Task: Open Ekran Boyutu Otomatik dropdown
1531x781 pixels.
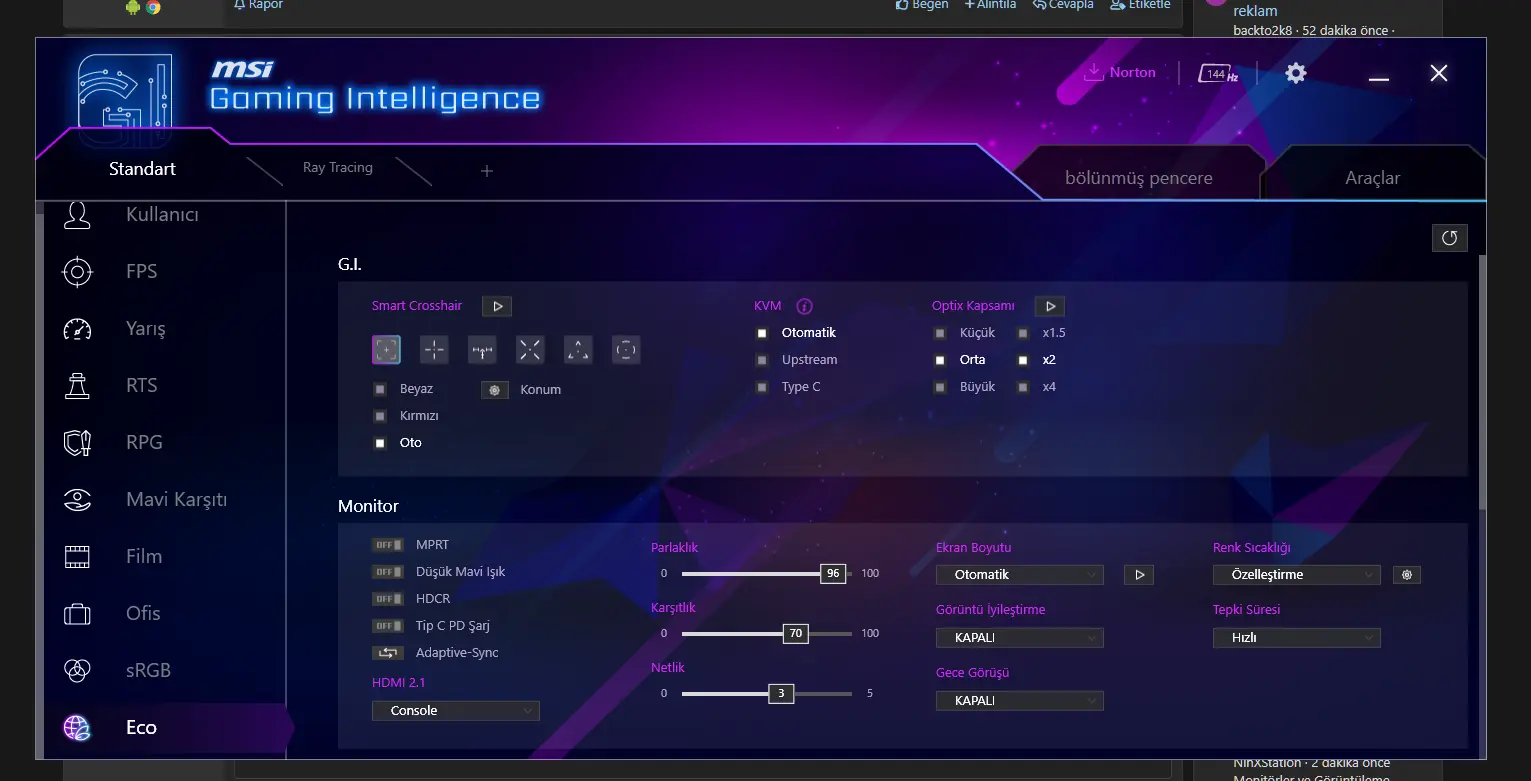Action: (1020, 575)
